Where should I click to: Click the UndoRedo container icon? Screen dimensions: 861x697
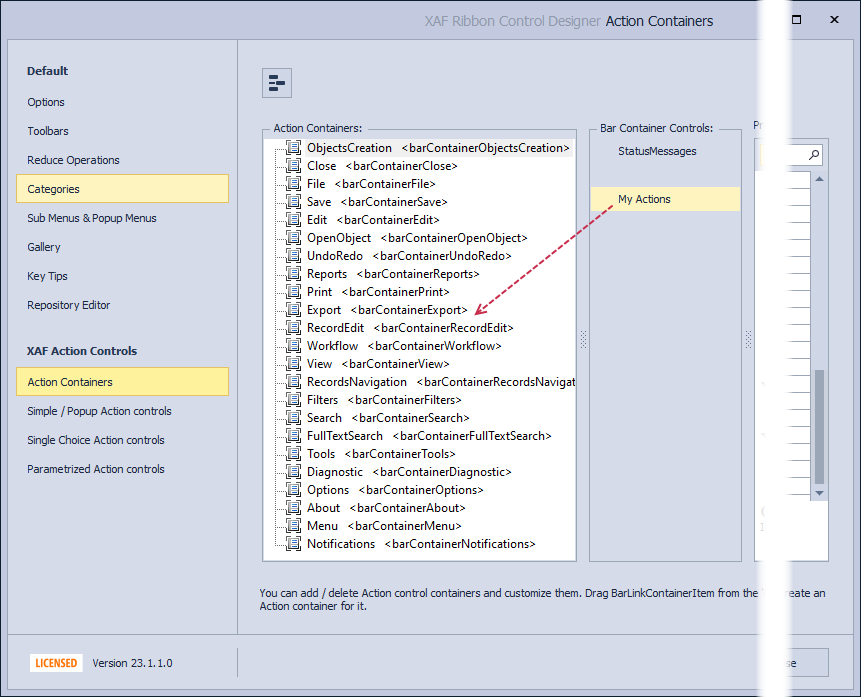[x=294, y=256]
